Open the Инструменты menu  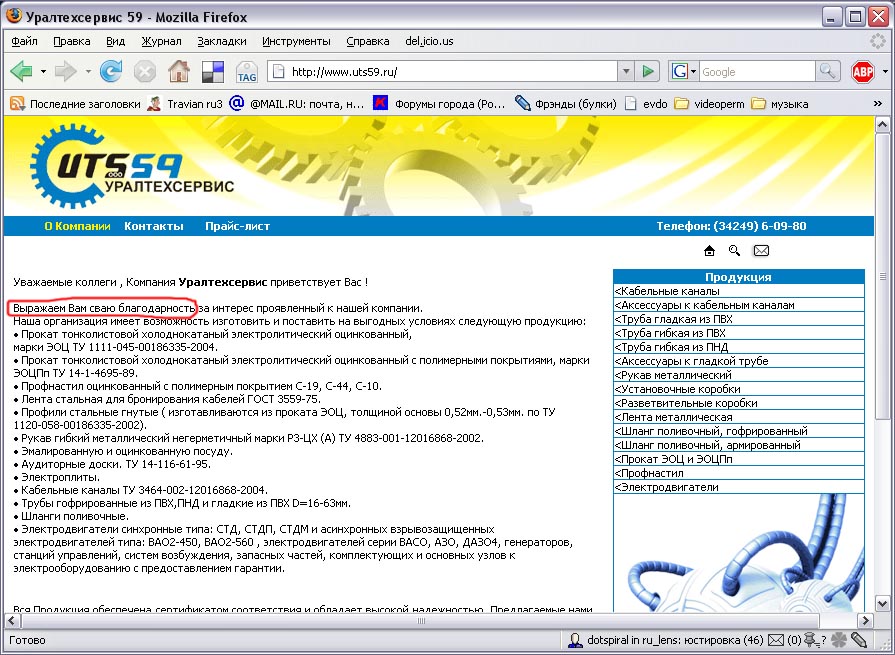(x=296, y=41)
